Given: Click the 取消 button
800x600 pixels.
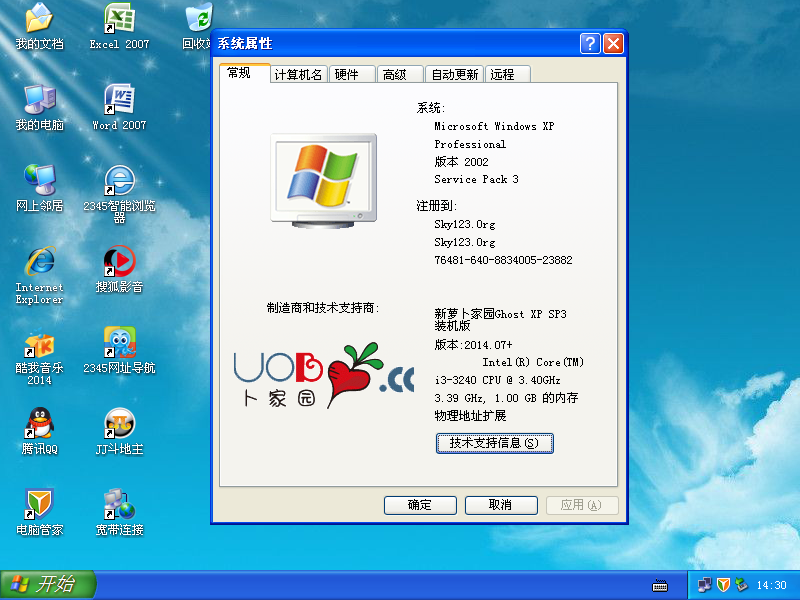Looking at the screenshot, I should pos(501,505).
